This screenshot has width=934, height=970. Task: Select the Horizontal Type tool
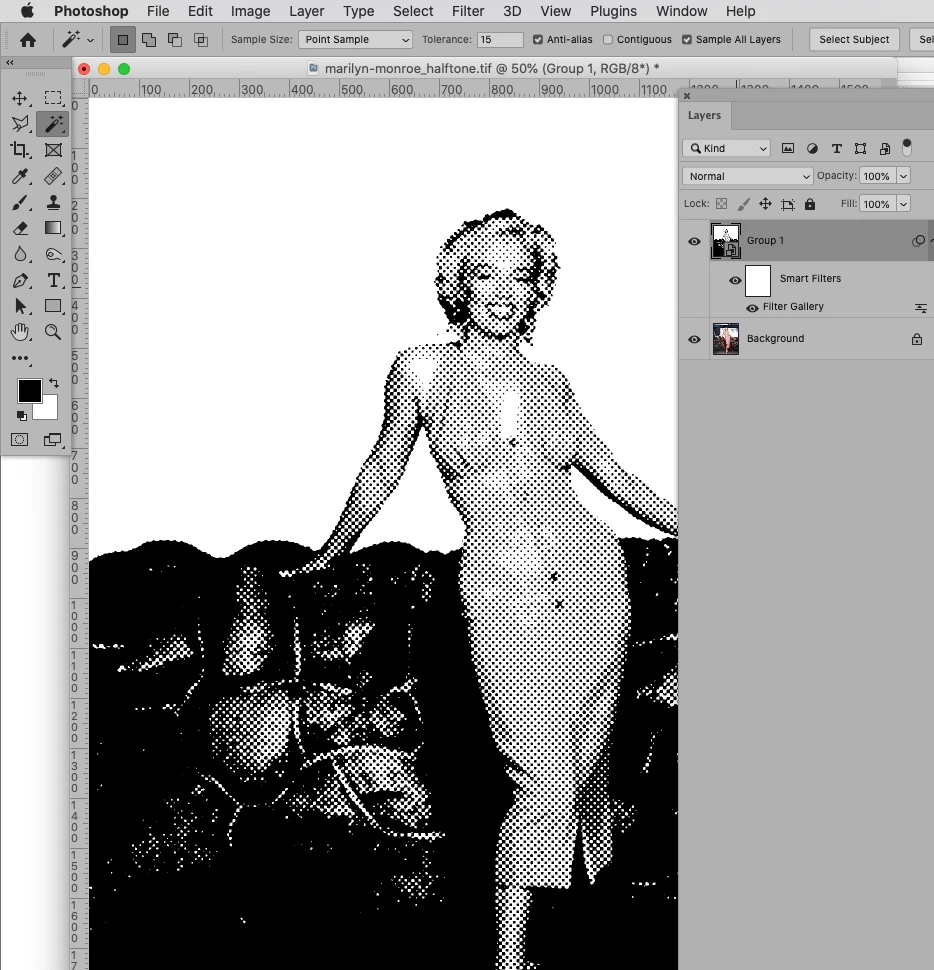(53, 280)
